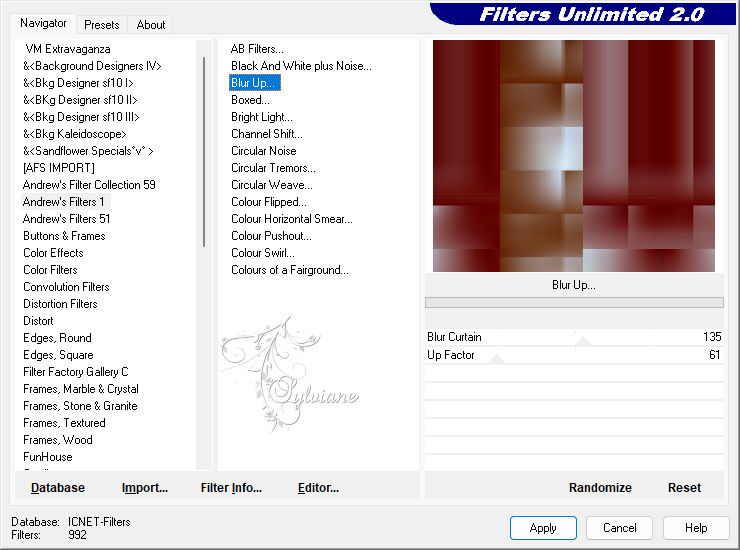740x550 pixels.
Task: Choose Circular Weave... filter
Action: 272,185
